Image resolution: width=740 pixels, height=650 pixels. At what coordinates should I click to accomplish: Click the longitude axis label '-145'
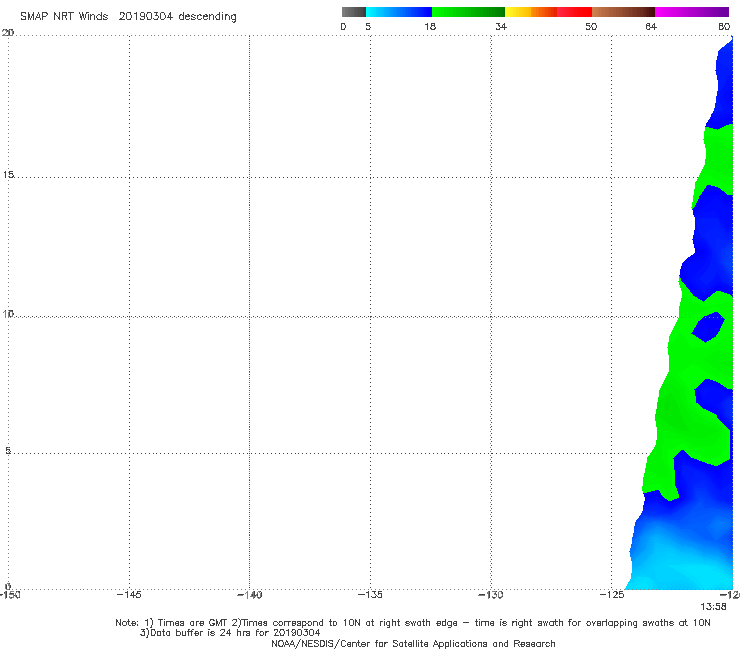point(129,595)
